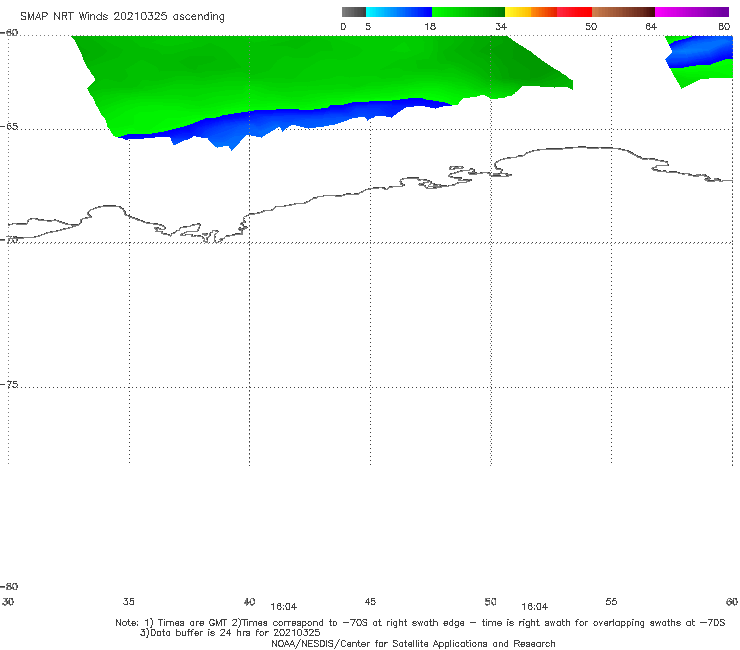Click the '16:04' swath time beside longitude 40
This screenshot has width=740, height=650.
pos(284,607)
